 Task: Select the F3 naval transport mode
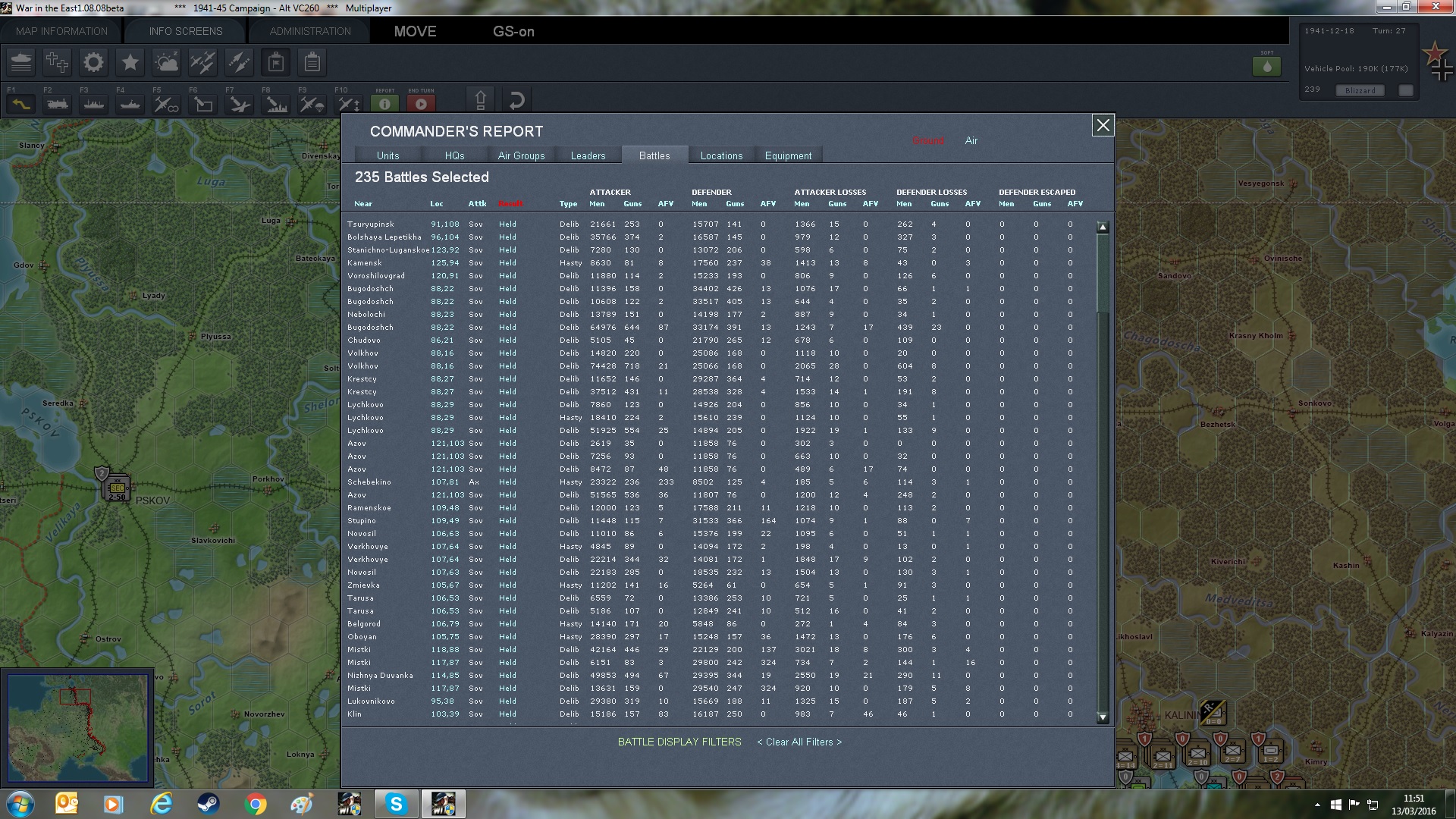94,104
